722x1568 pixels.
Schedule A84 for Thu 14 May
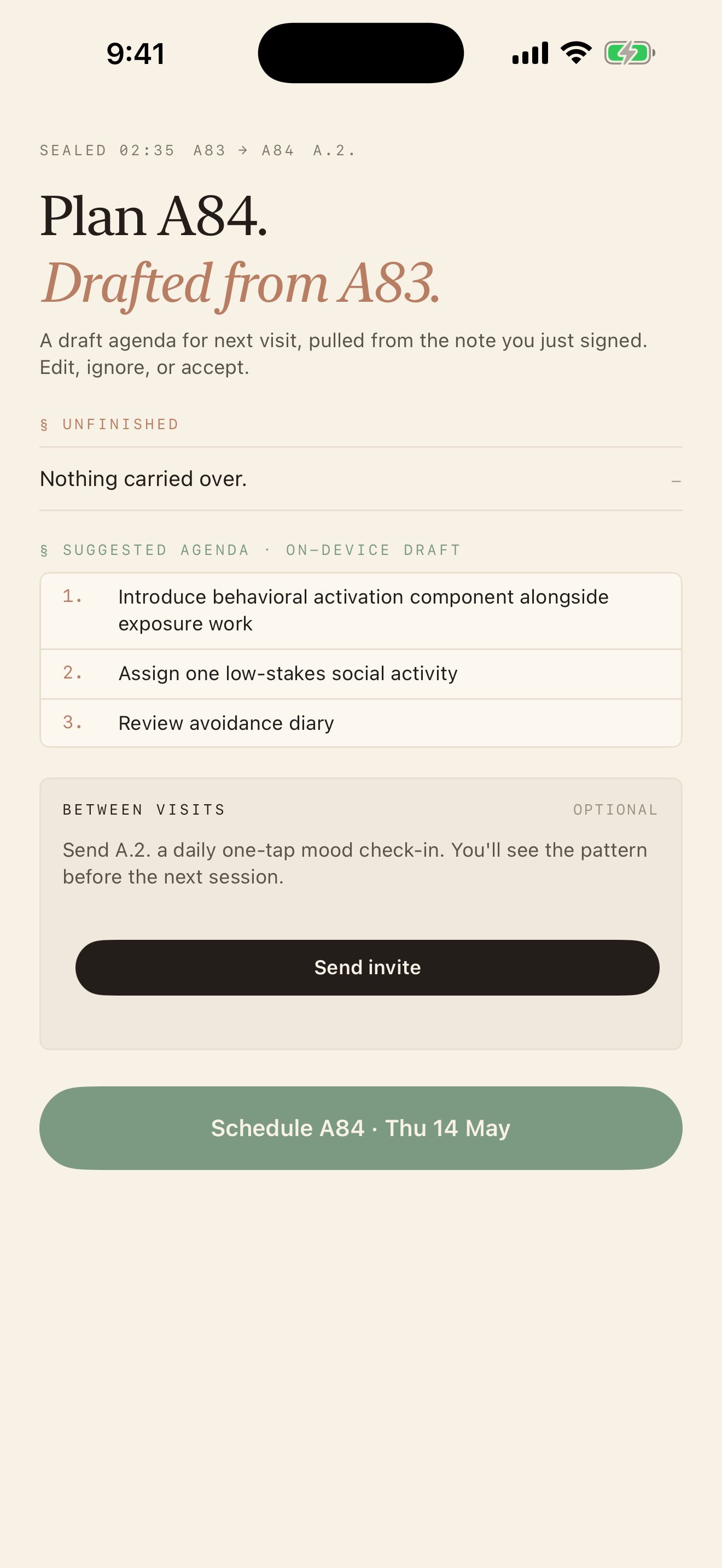pyautogui.click(x=361, y=1128)
